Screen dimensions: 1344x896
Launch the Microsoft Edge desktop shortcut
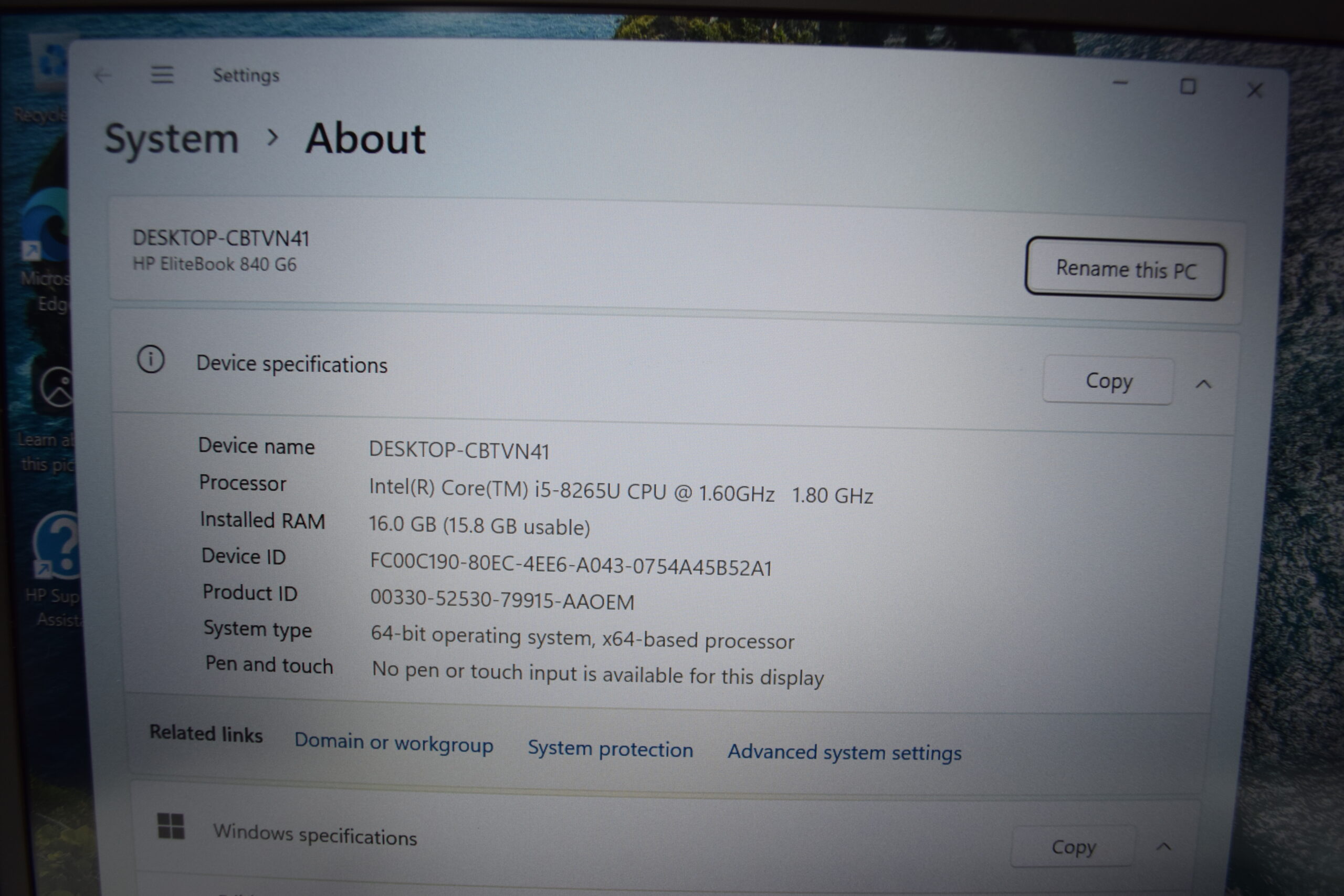coord(46,251)
